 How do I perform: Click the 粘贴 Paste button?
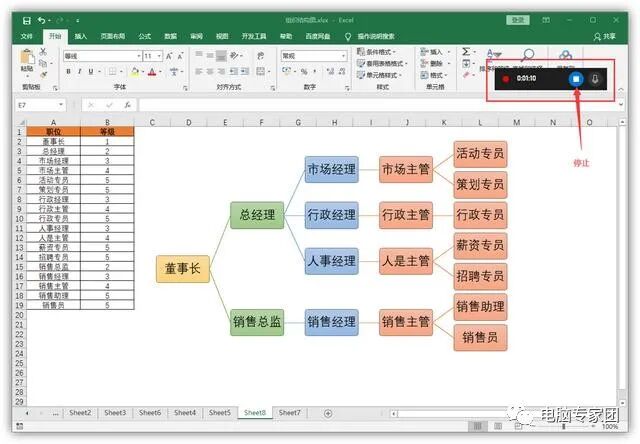(27, 62)
